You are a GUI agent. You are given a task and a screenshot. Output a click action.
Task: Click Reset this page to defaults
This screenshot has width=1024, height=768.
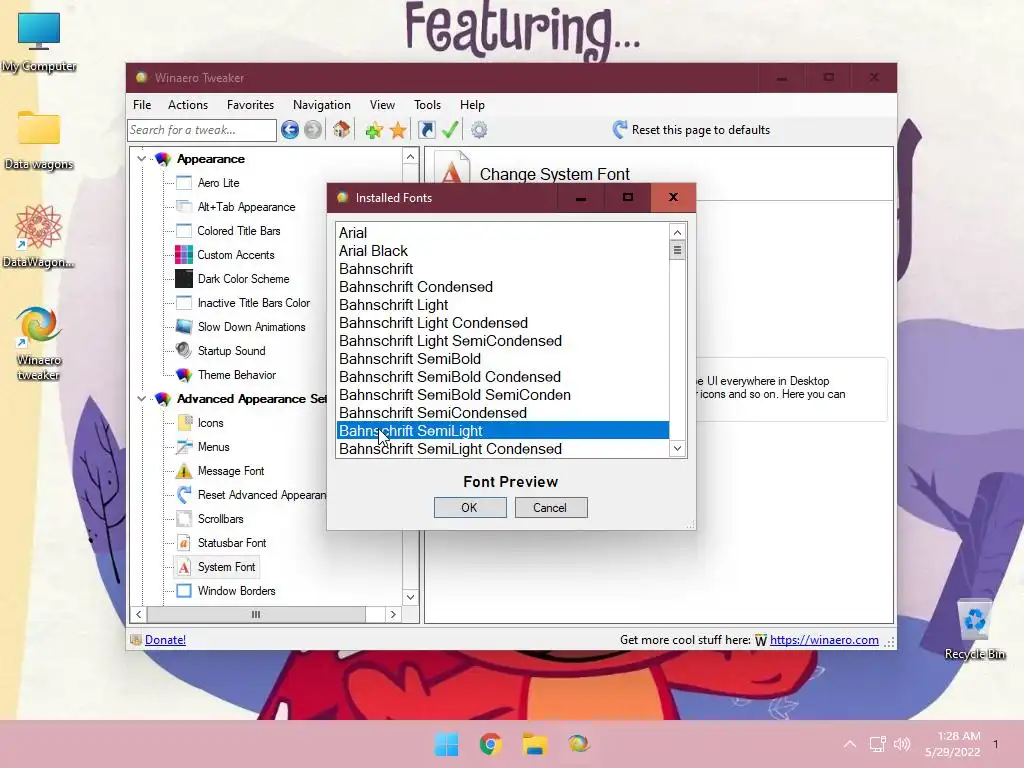pyautogui.click(x=691, y=129)
